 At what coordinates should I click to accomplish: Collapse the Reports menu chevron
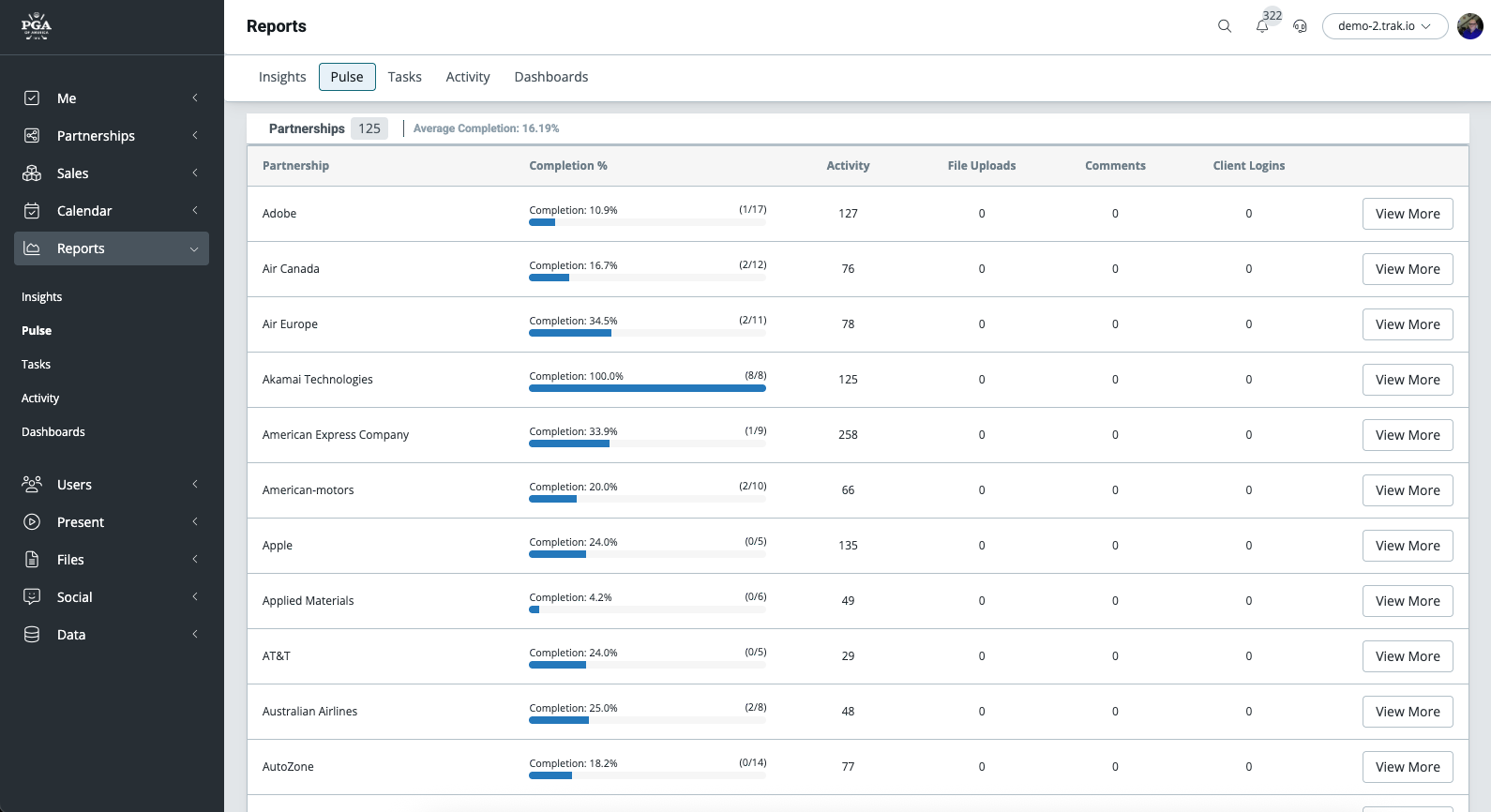[x=194, y=248]
